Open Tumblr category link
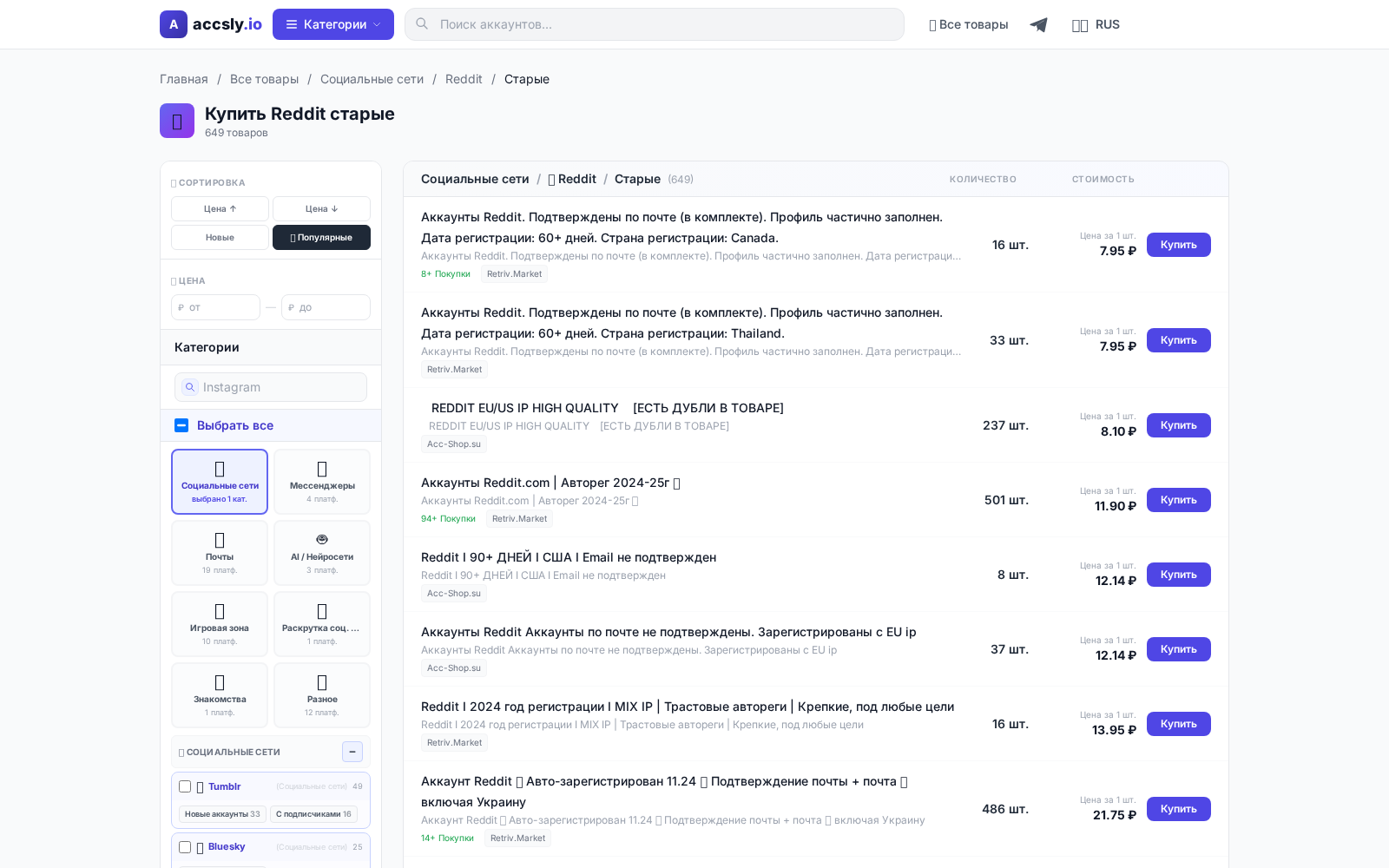This screenshot has height=868, width=1389. tap(224, 786)
